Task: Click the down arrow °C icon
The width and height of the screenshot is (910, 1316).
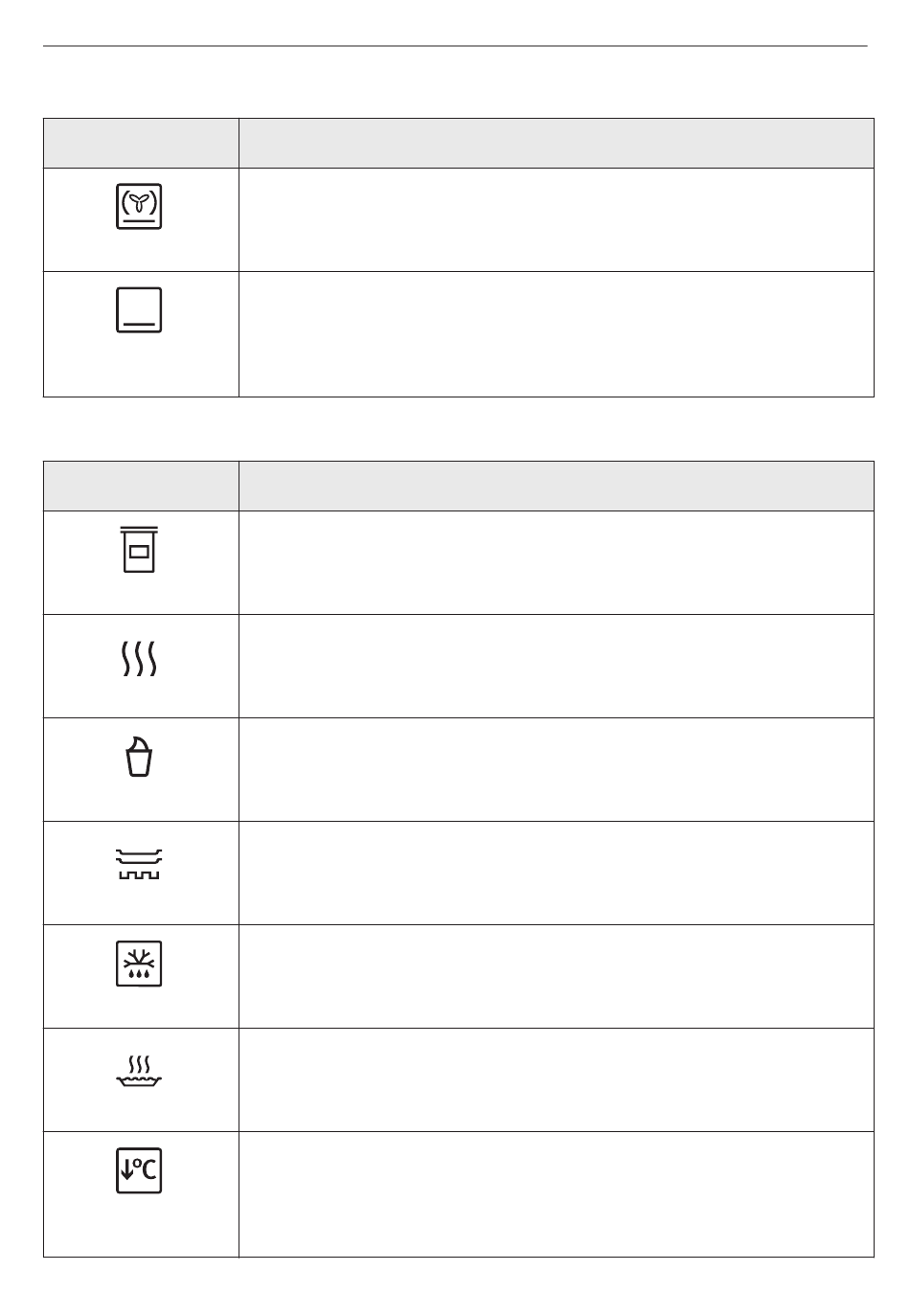Action: tap(139, 1169)
